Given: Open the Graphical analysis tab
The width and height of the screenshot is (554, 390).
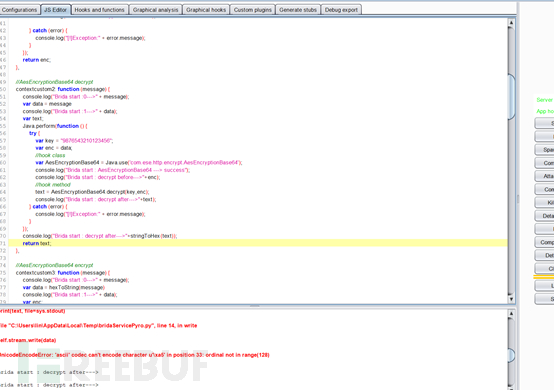Looking at the screenshot, I should tap(155, 10).
